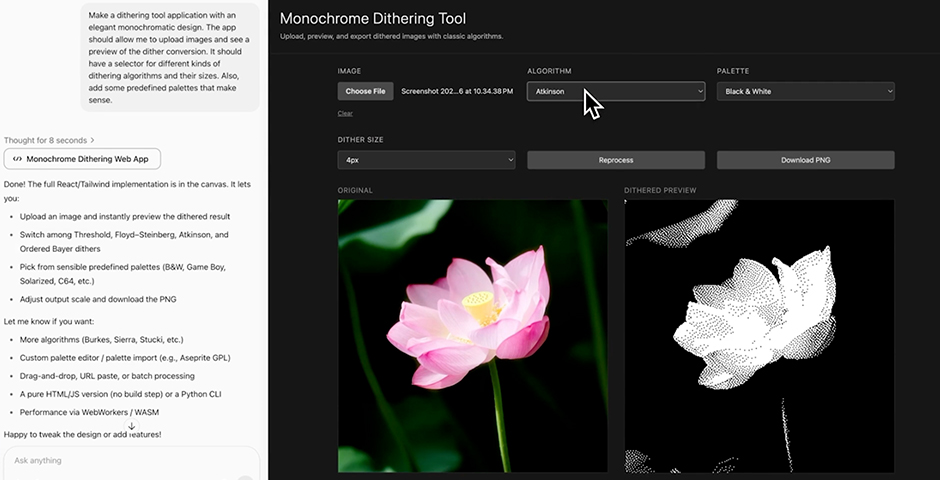The width and height of the screenshot is (940, 480).
Task: Expand the "Thought for 8 seconds" section
Action: pyautogui.click(x=49, y=140)
